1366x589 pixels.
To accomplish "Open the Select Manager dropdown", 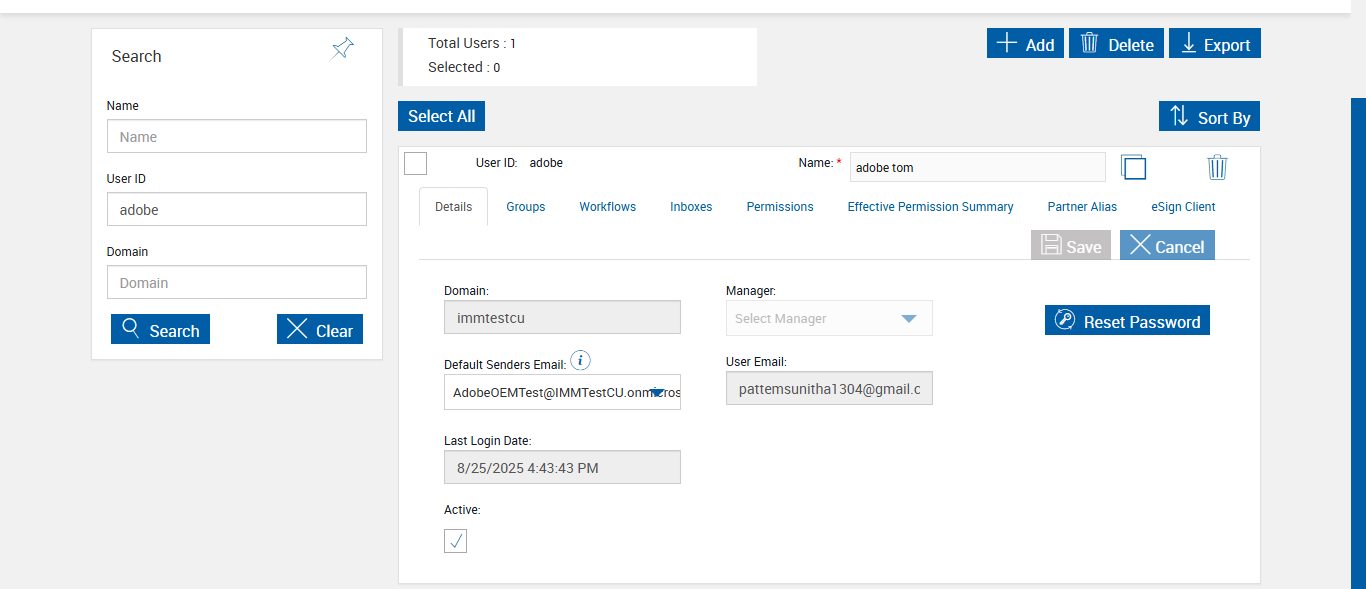I will pos(829,319).
